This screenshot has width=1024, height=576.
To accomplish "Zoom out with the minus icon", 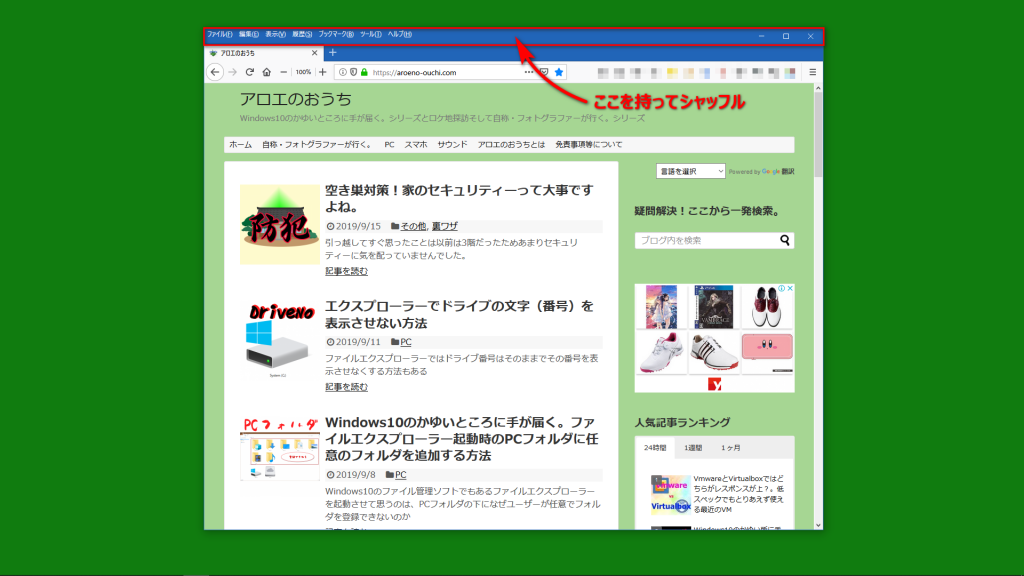I will (x=284, y=72).
